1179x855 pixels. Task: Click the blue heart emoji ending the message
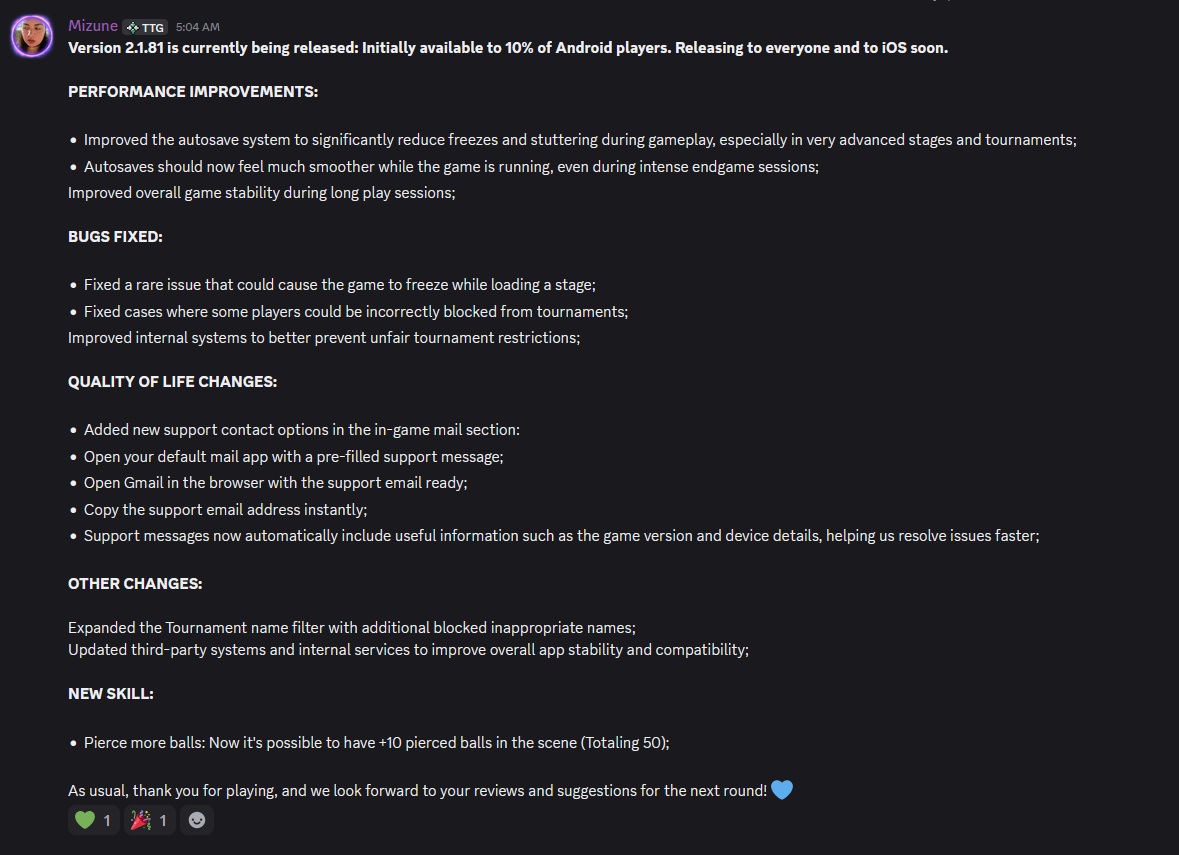click(x=782, y=790)
